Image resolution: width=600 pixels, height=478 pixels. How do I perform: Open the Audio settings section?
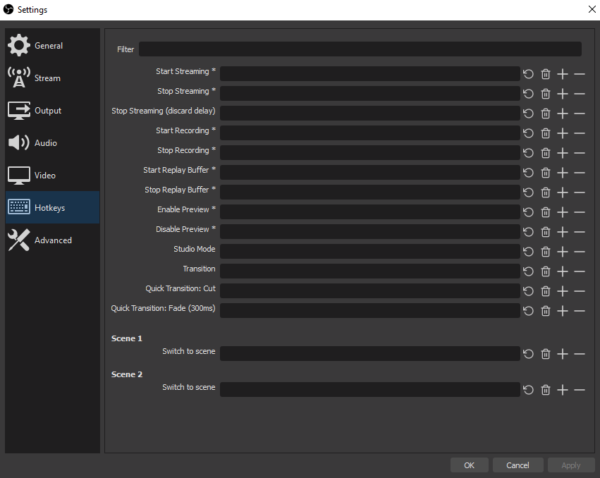click(x=52, y=143)
